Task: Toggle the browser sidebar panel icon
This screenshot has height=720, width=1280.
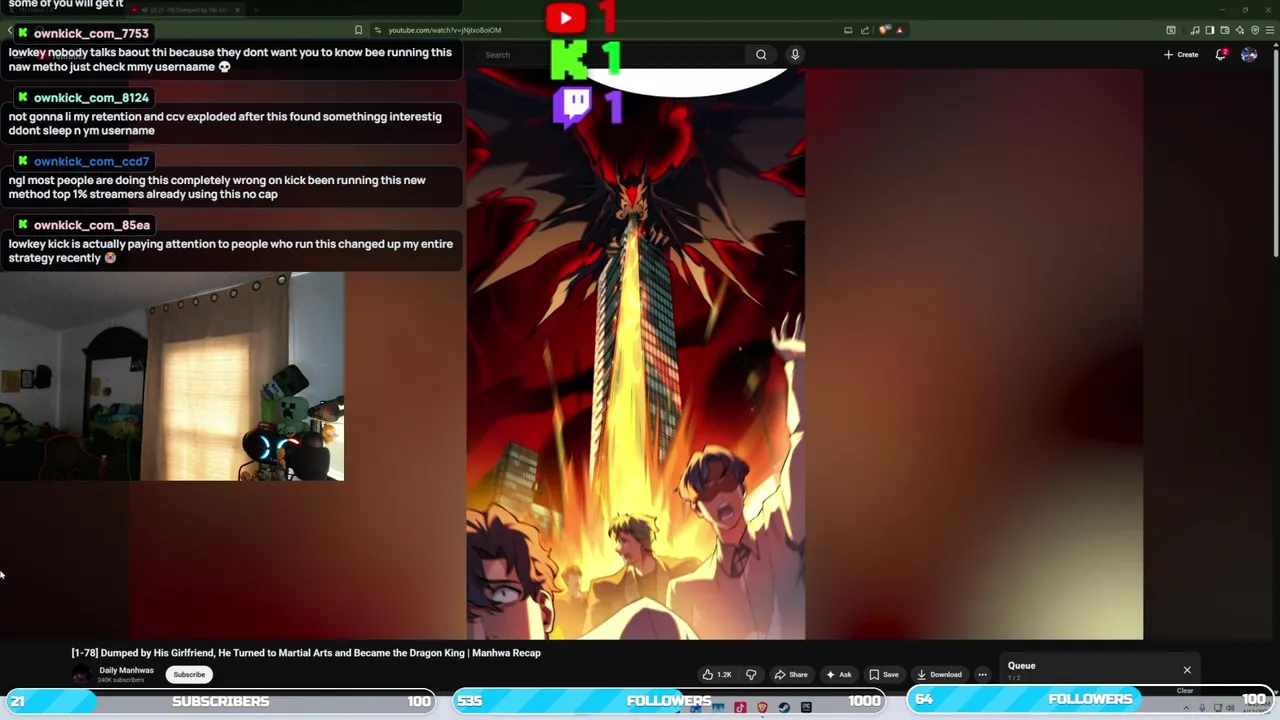Action: 1210,30
